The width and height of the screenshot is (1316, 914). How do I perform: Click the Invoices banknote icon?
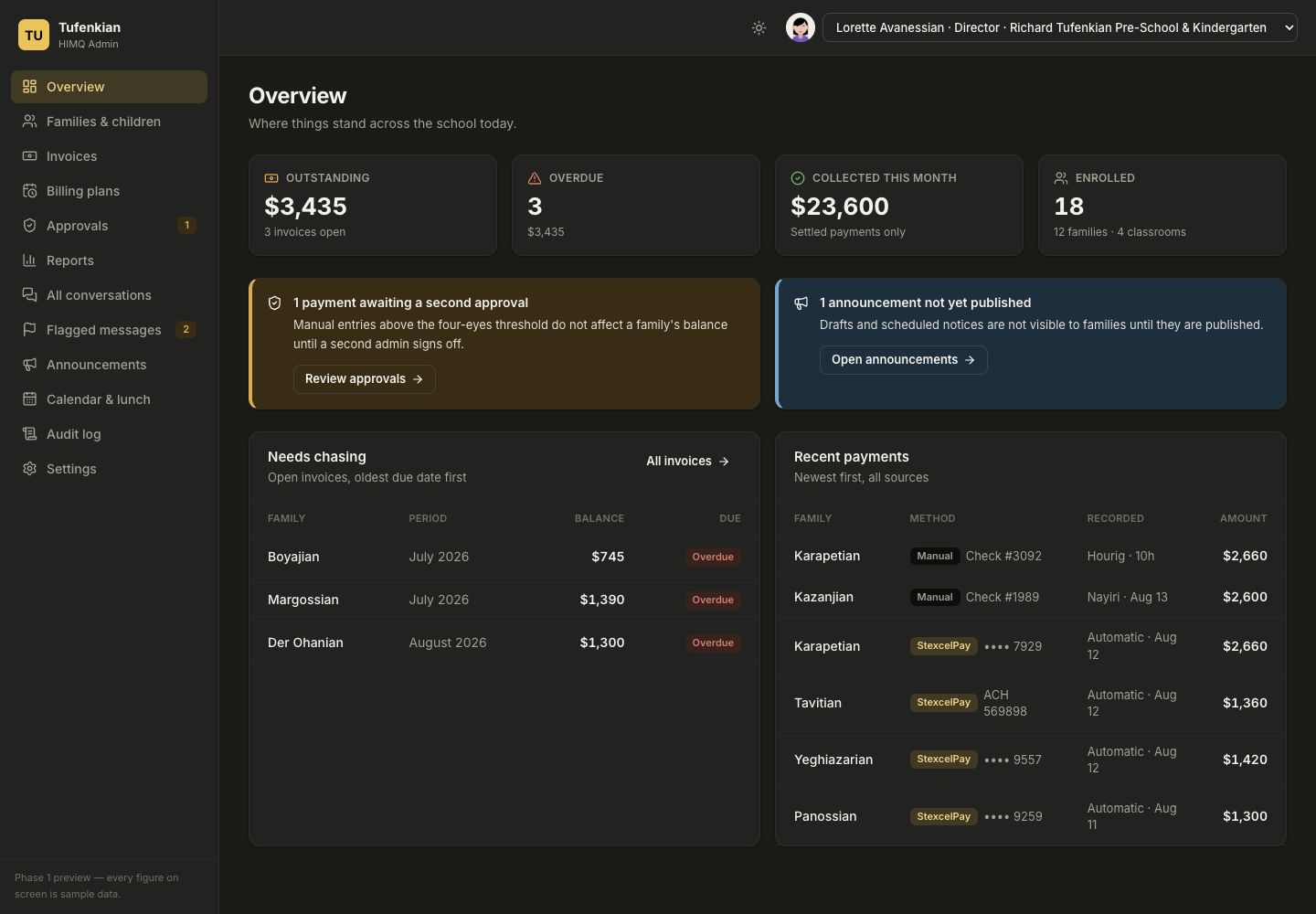pyautogui.click(x=29, y=156)
